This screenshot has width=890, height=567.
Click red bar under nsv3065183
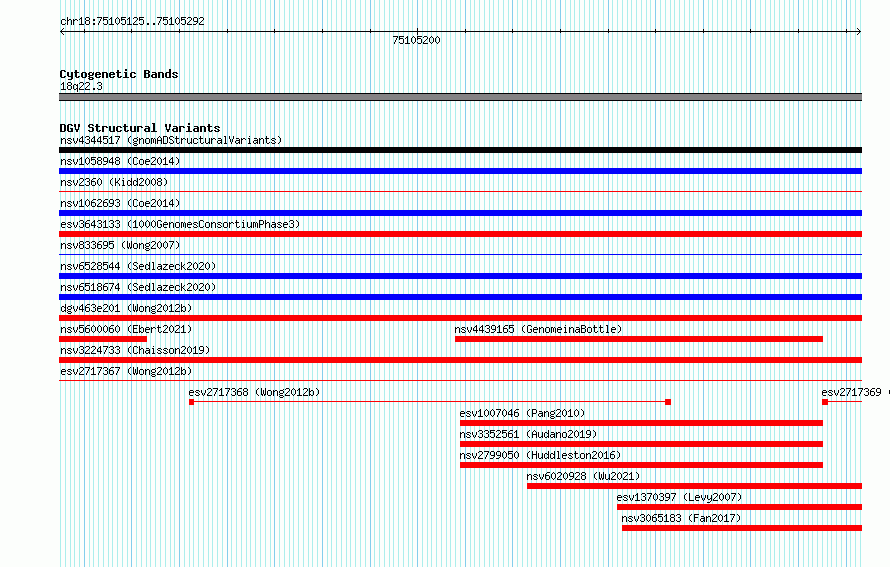pos(742,528)
